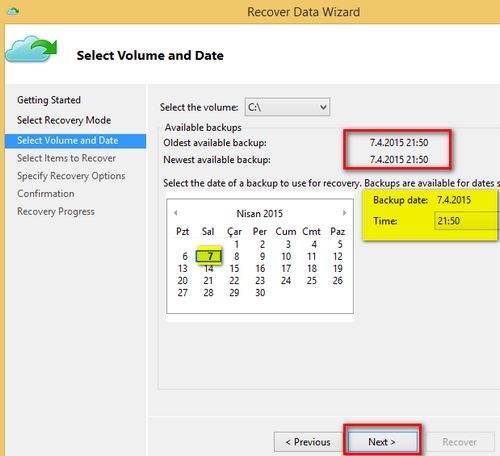Go to the Select Recovery Mode step
The width and height of the screenshot is (500, 456).
coord(64,120)
